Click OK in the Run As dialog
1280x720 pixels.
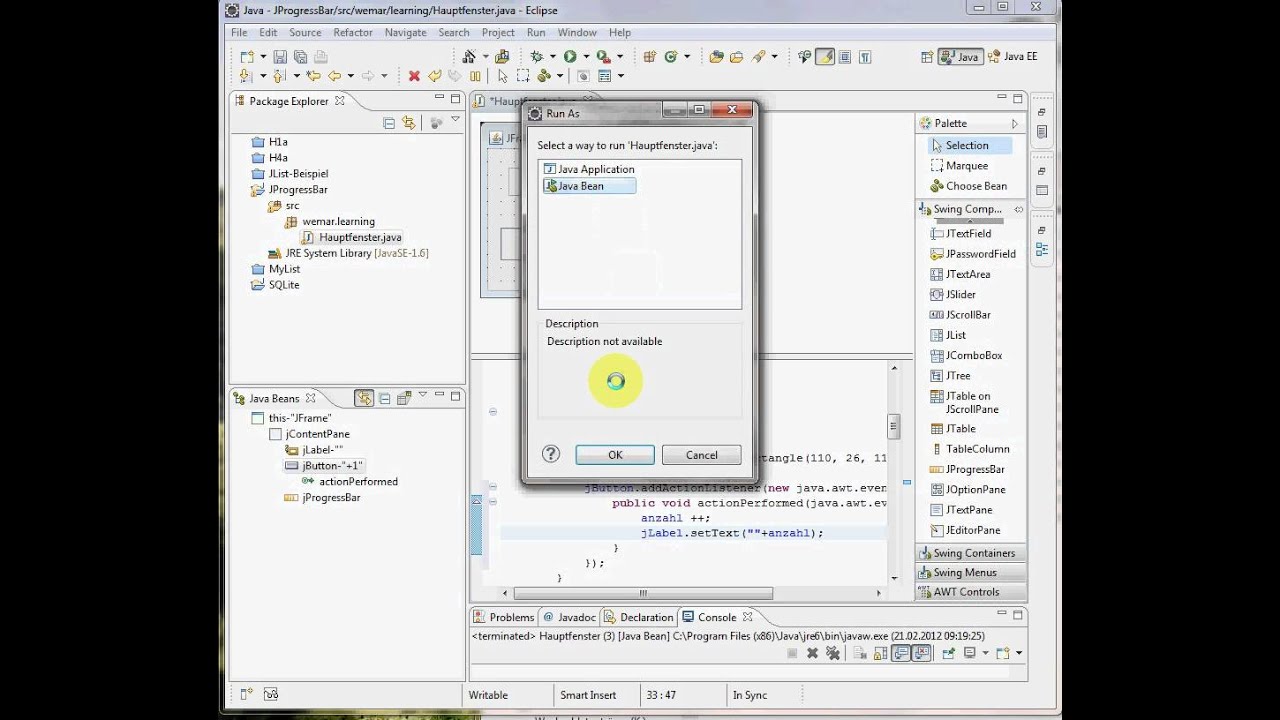(x=615, y=455)
